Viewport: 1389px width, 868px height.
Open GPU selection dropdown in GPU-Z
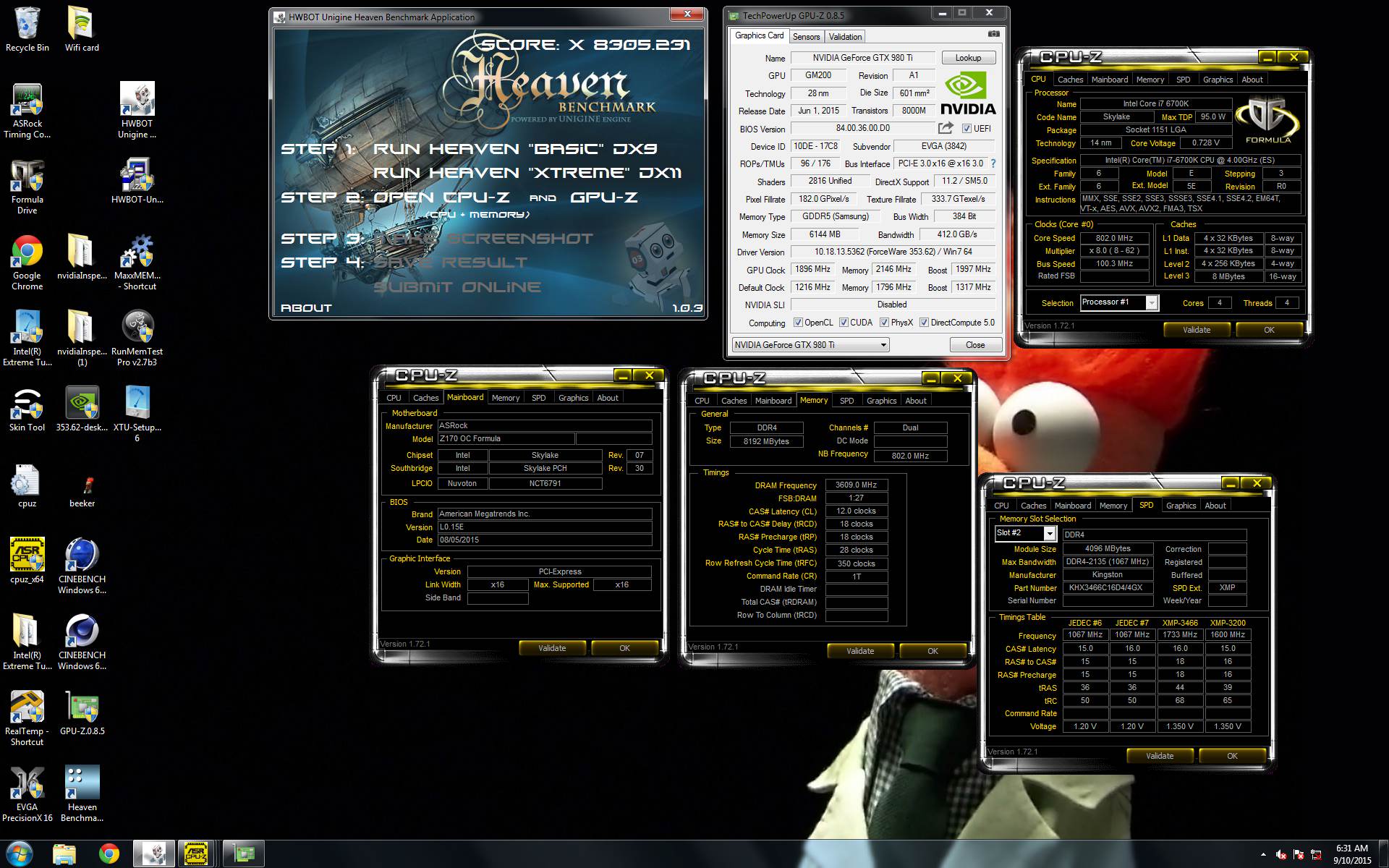click(811, 345)
